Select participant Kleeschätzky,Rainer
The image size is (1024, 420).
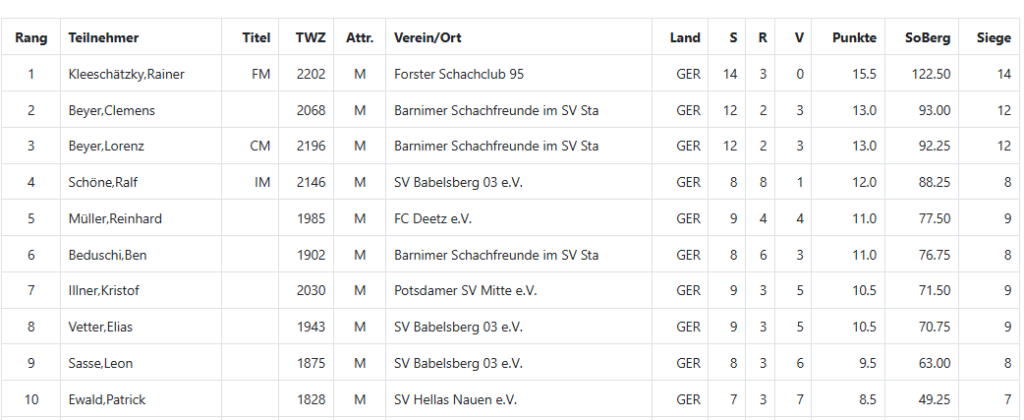[126, 74]
